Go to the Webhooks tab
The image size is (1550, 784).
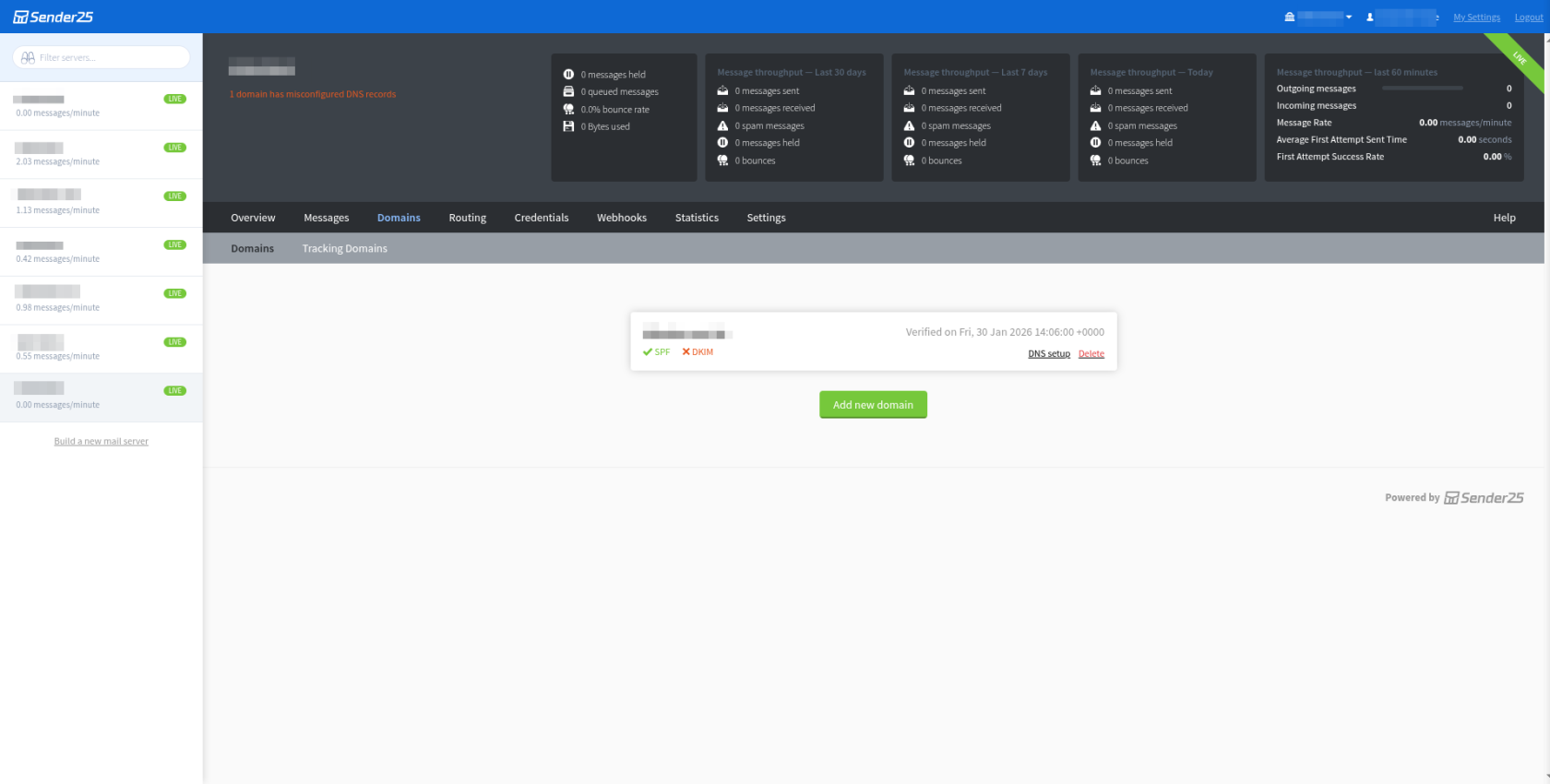622,218
